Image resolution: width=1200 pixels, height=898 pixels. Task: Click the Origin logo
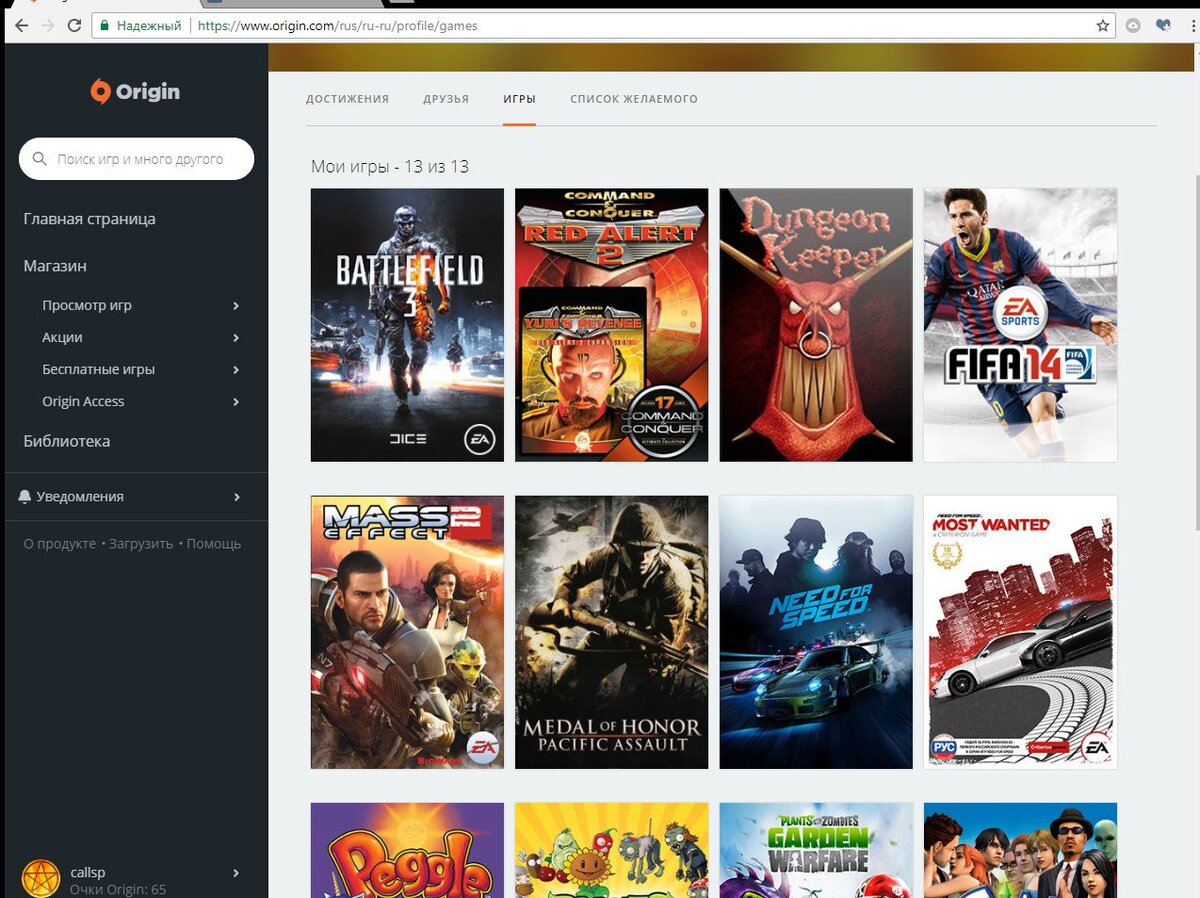coord(135,92)
